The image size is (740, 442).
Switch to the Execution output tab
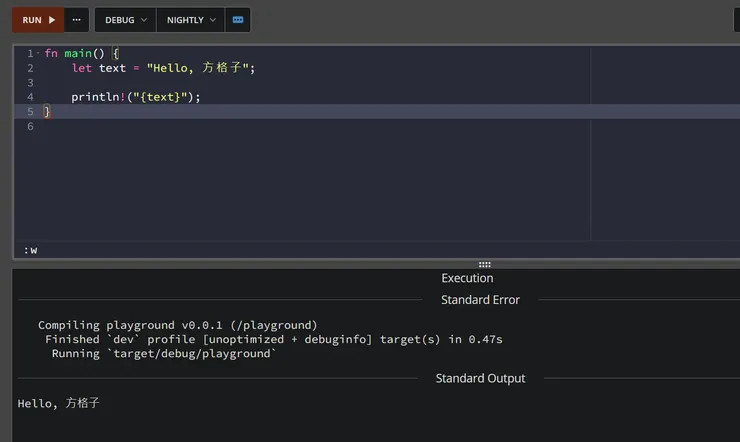pyautogui.click(x=467, y=278)
